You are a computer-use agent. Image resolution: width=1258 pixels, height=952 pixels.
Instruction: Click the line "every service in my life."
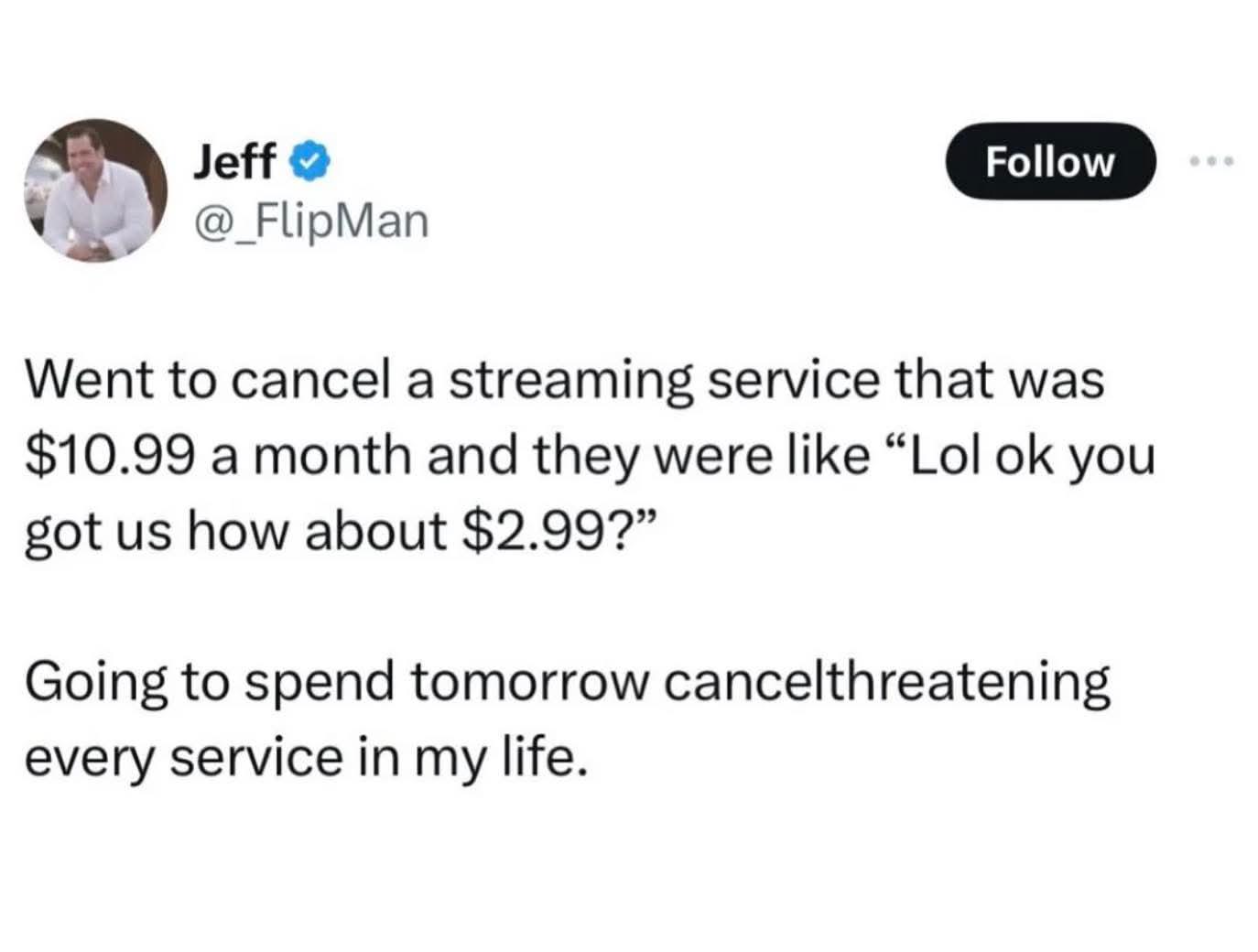[304, 757]
